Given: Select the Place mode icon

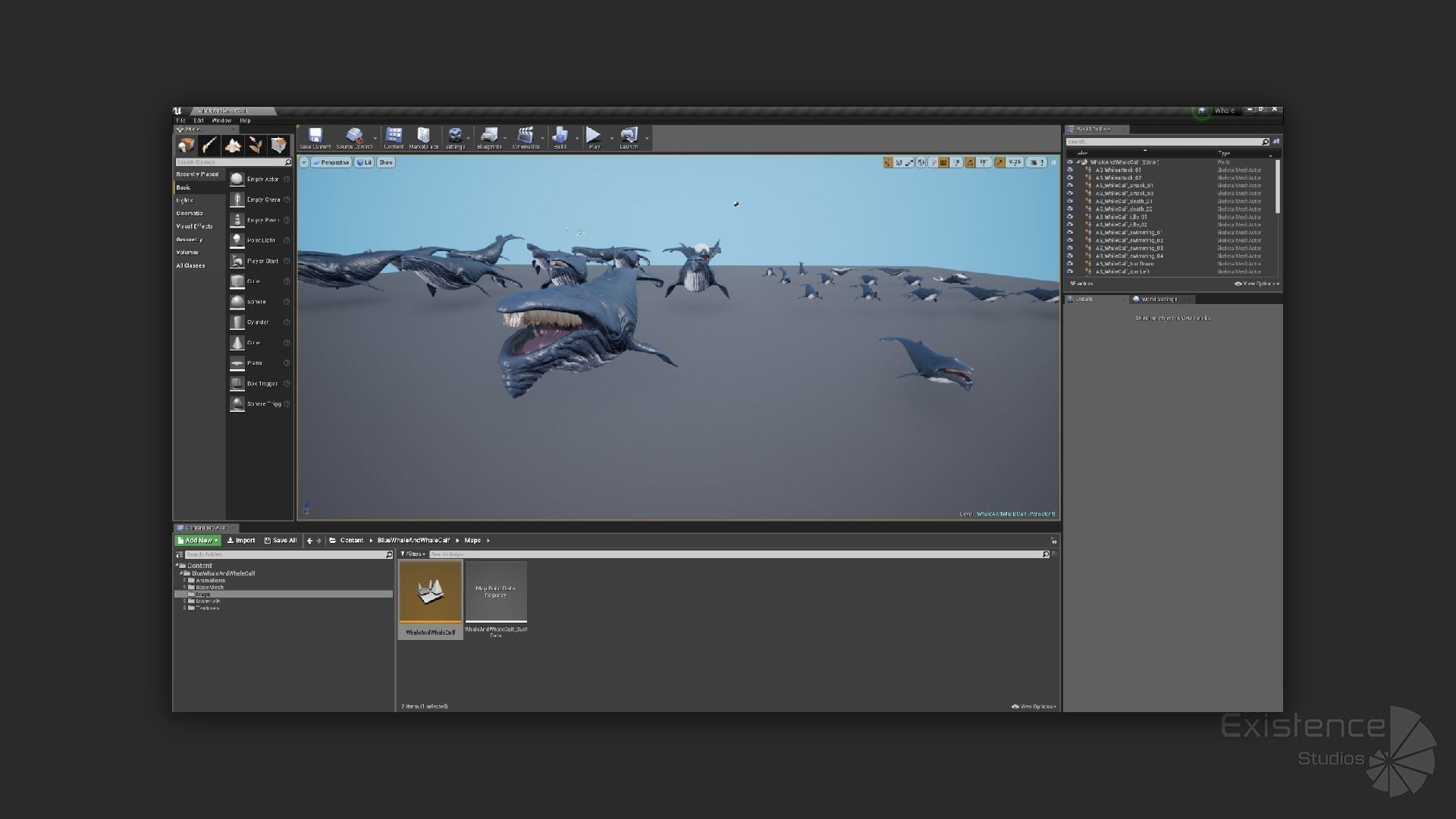Looking at the screenshot, I should (186, 145).
